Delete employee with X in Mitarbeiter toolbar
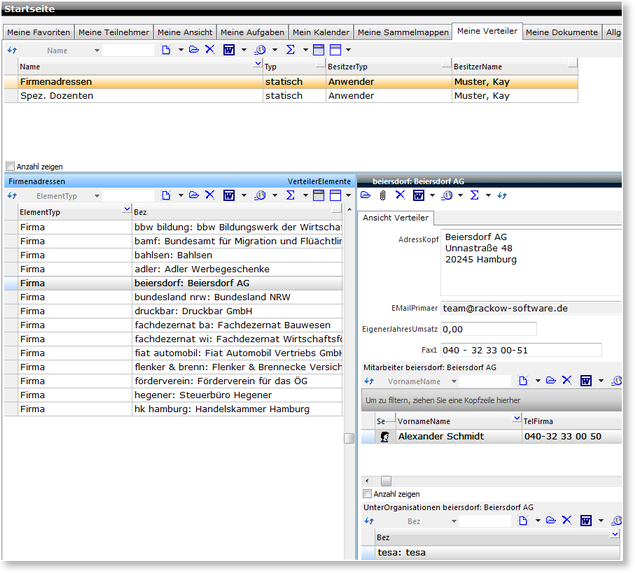635x573 pixels. [x=567, y=380]
